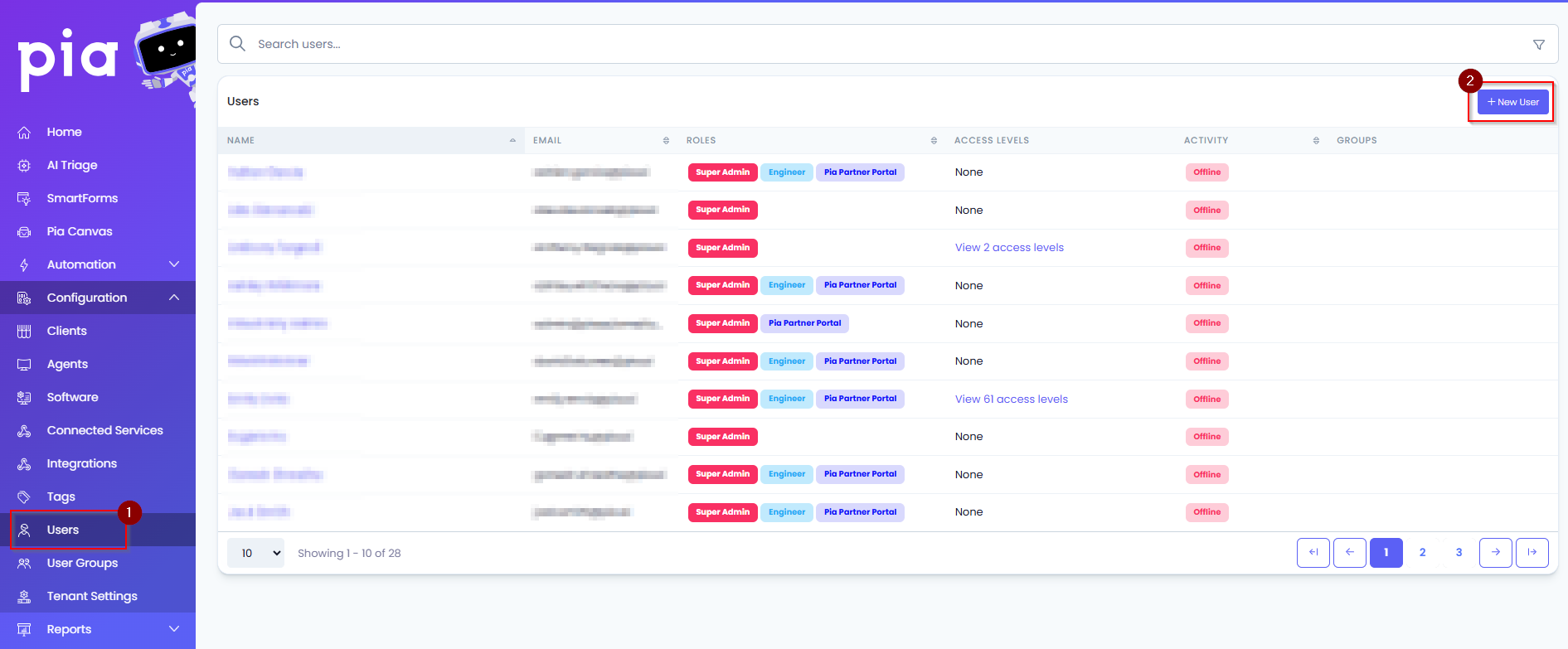Go to the next page arrow
This screenshot has height=649, width=1568.
[x=1496, y=553]
